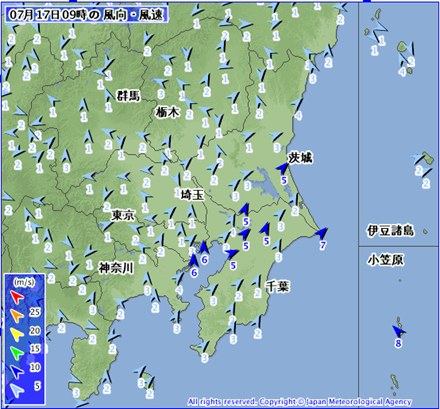Click the (m/s) unit label in legend
The width and height of the screenshot is (440, 409).
click(24, 282)
